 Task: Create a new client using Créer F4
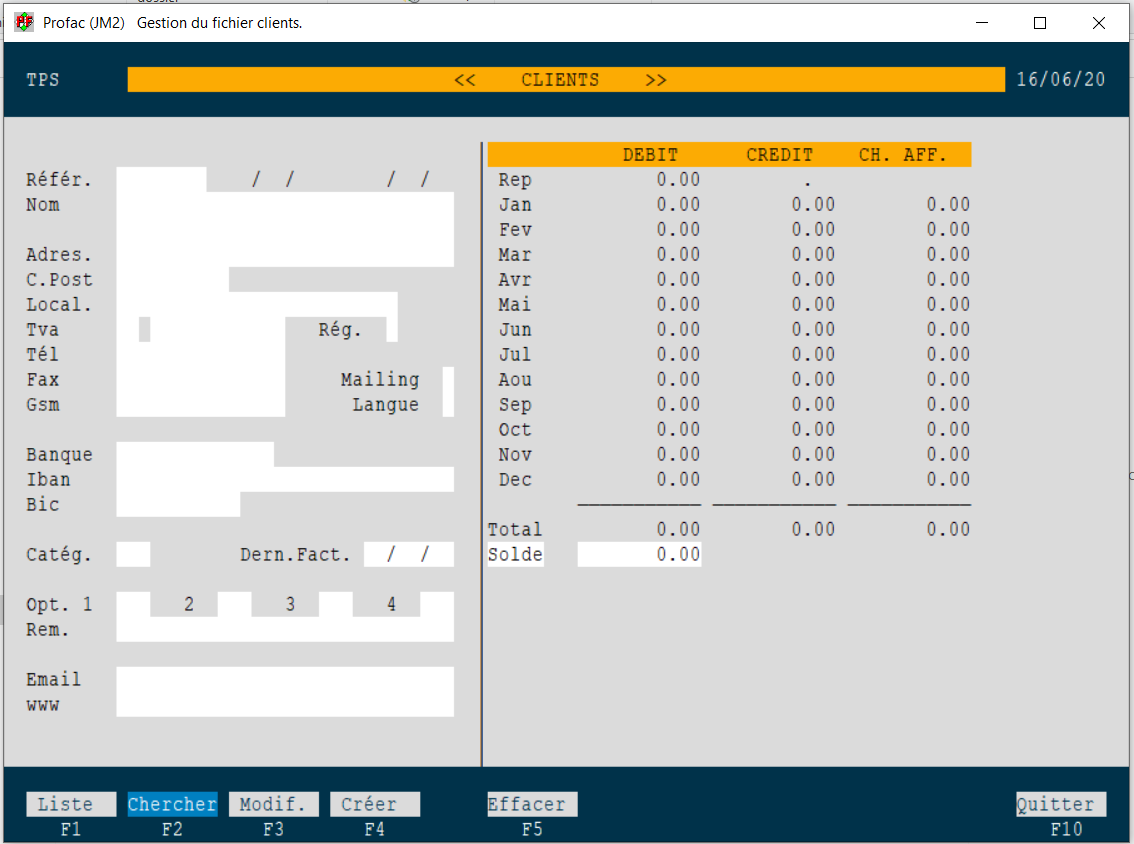click(x=374, y=804)
